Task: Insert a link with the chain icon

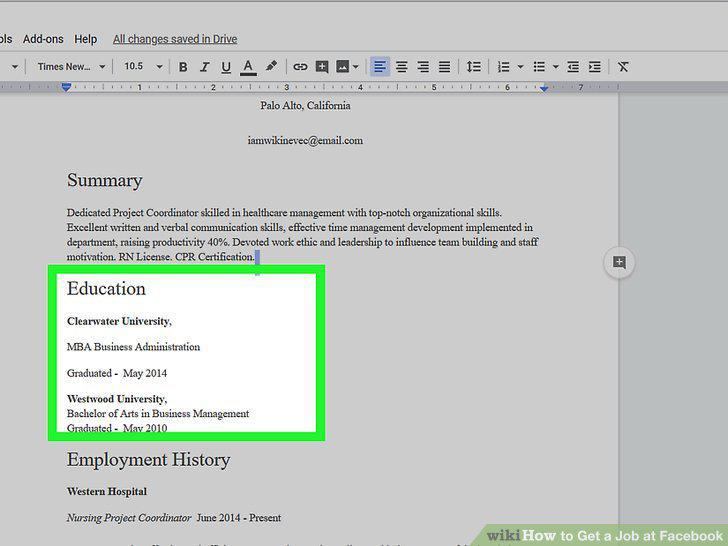Action: click(300, 67)
